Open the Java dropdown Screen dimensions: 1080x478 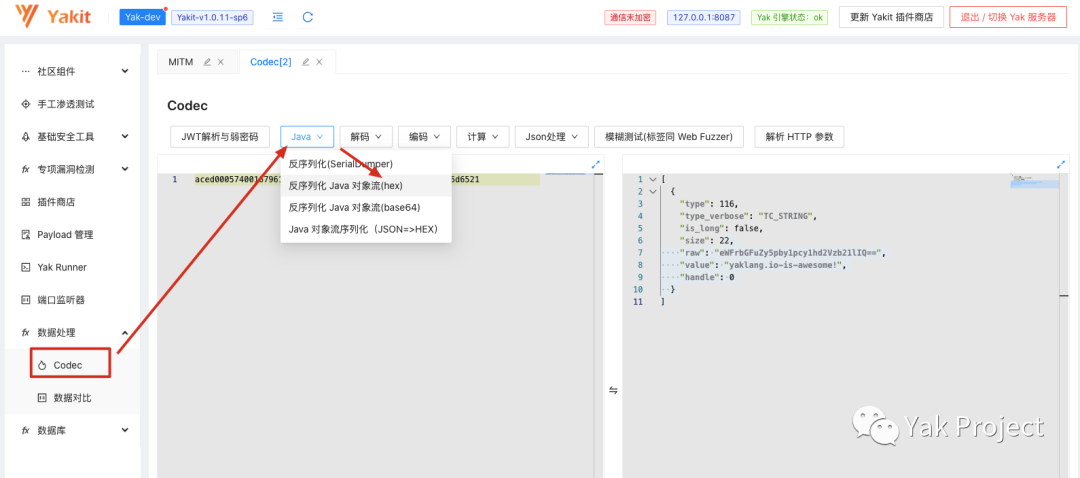click(307, 136)
